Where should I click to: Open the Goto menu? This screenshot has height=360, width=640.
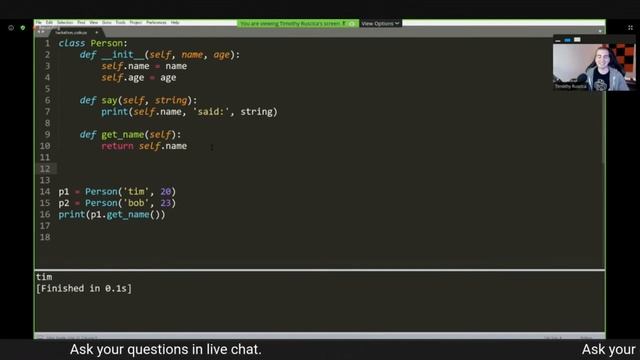[107, 22]
